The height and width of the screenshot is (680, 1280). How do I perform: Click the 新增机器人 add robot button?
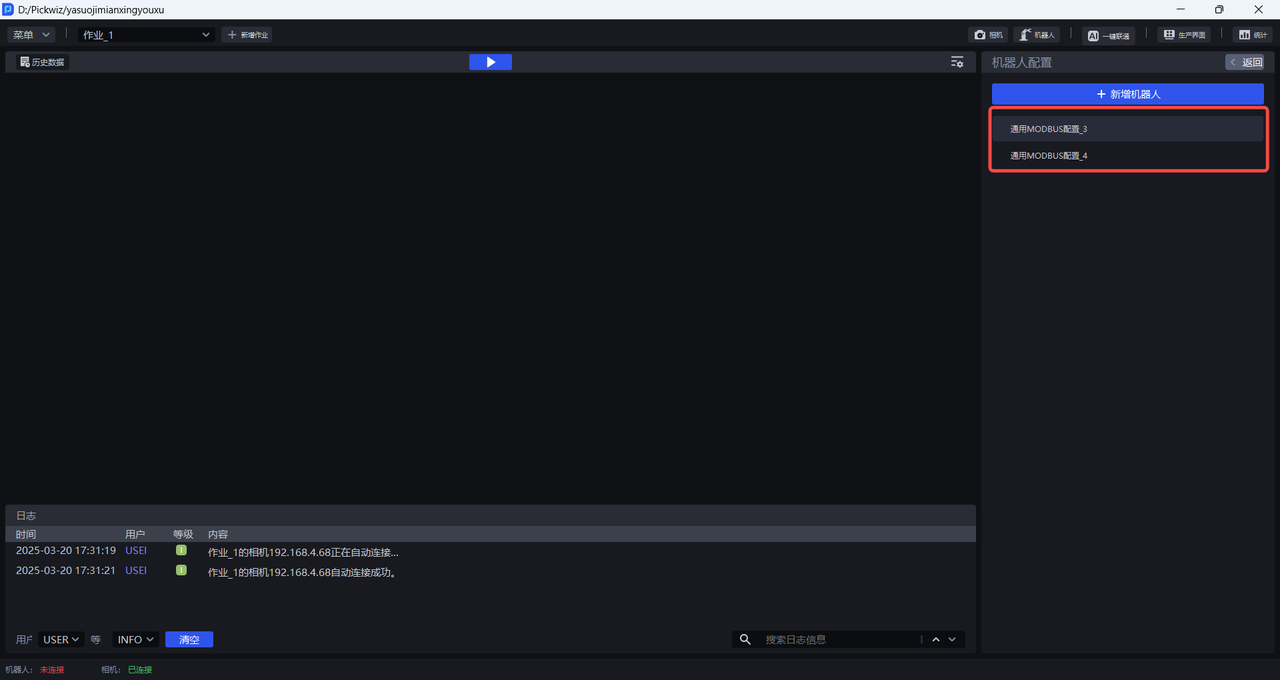(x=1127, y=94)
